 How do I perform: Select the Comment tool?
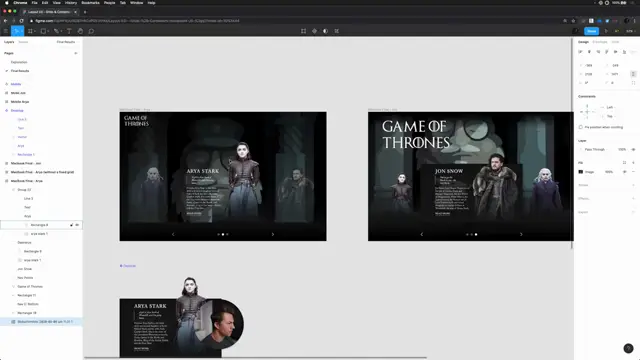click(x=91, y=31)
